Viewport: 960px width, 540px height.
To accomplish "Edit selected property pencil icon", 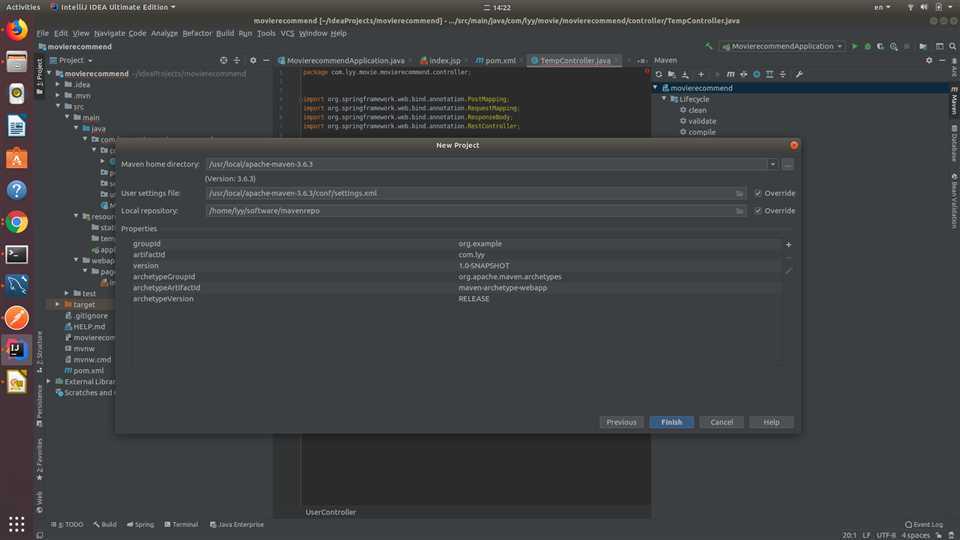I will pos(789,271).
